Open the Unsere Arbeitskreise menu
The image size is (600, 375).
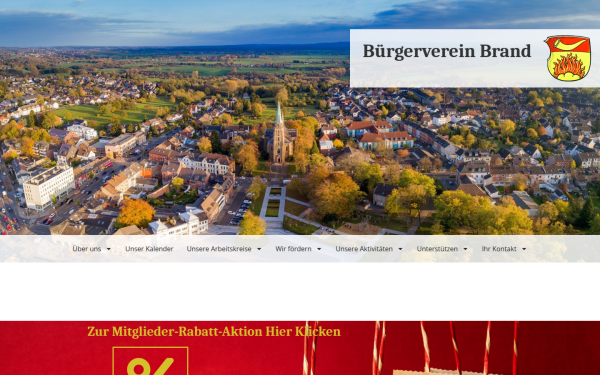pos(219,249)
